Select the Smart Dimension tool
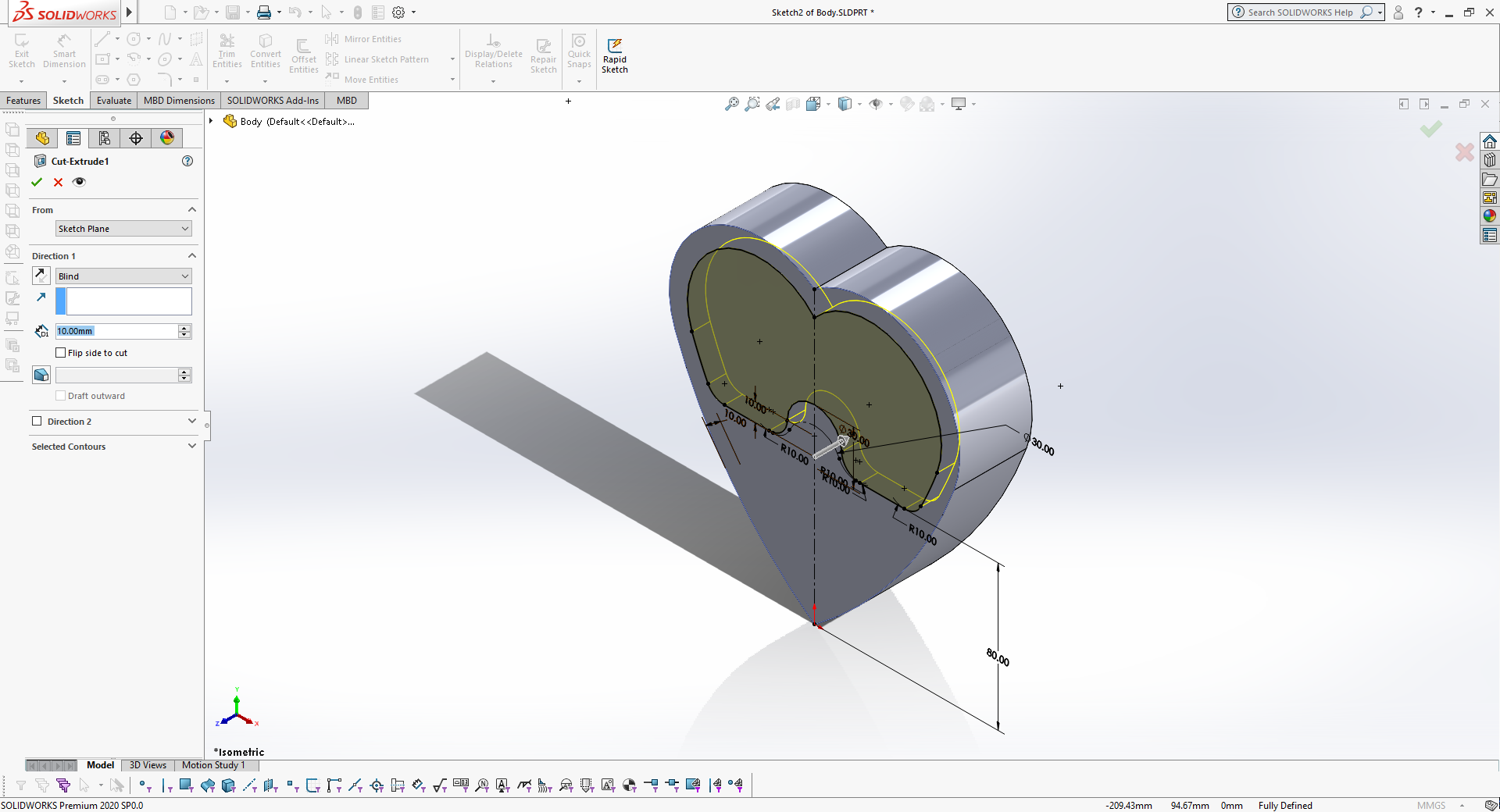Image resolution: width=1500 pixels, height=812 pixels. tap(64, 51)
